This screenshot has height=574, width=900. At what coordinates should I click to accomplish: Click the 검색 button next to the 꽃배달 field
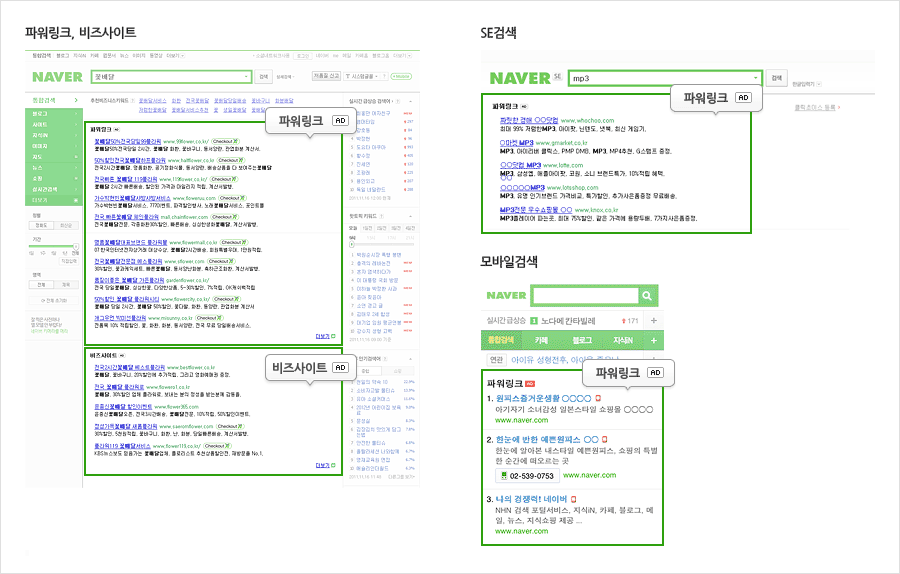pos(263,77)
